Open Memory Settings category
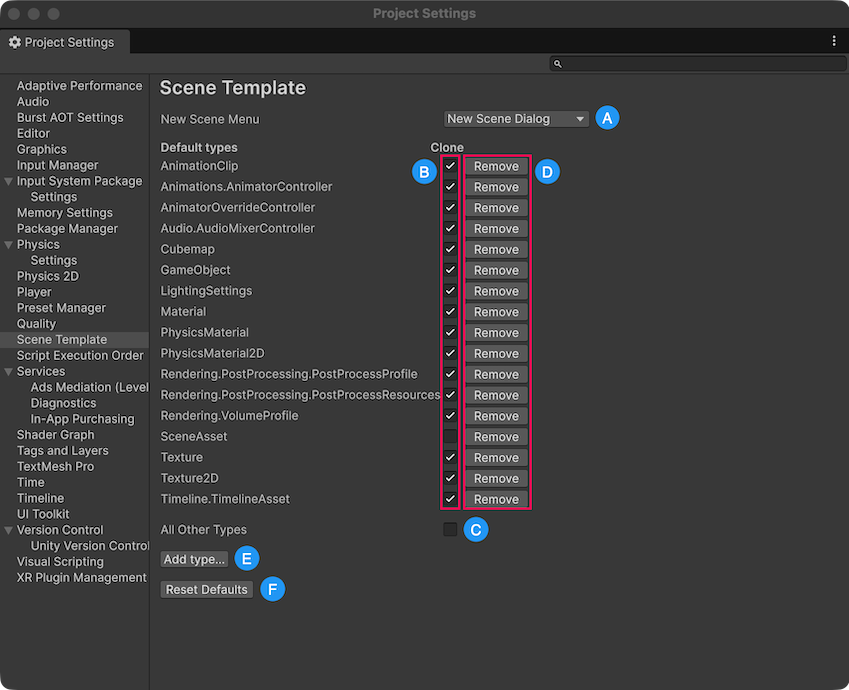The width and height of the screenshot is (849, 690). pyautogui.click(x=64, y=213)
